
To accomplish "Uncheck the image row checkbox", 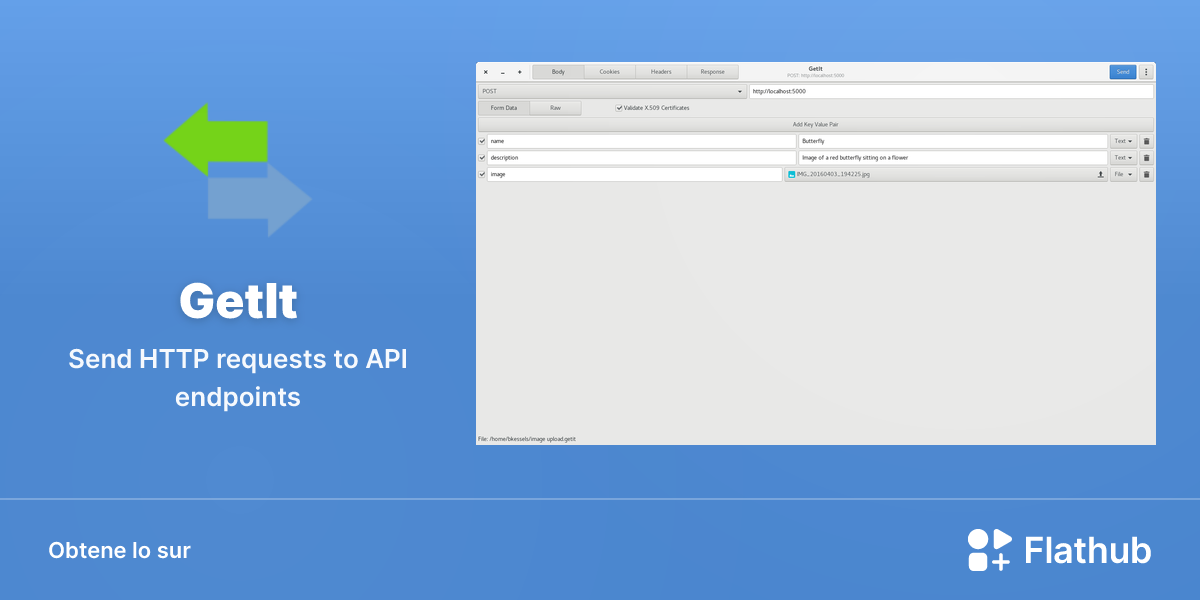I will 482,174.
